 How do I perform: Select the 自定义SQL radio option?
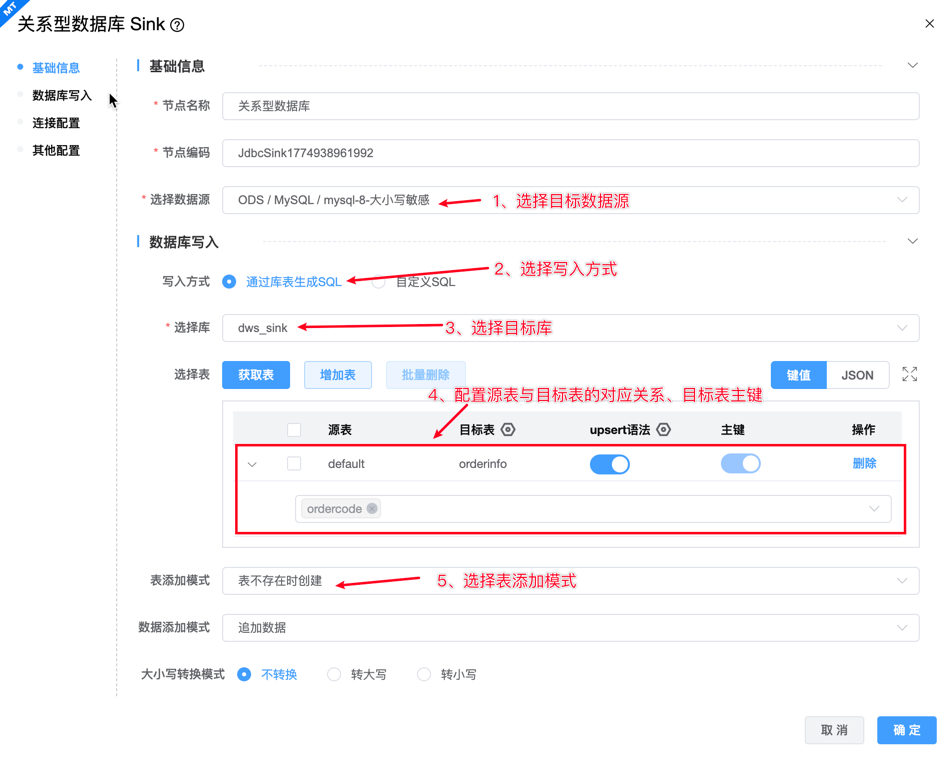pos(379,282)
